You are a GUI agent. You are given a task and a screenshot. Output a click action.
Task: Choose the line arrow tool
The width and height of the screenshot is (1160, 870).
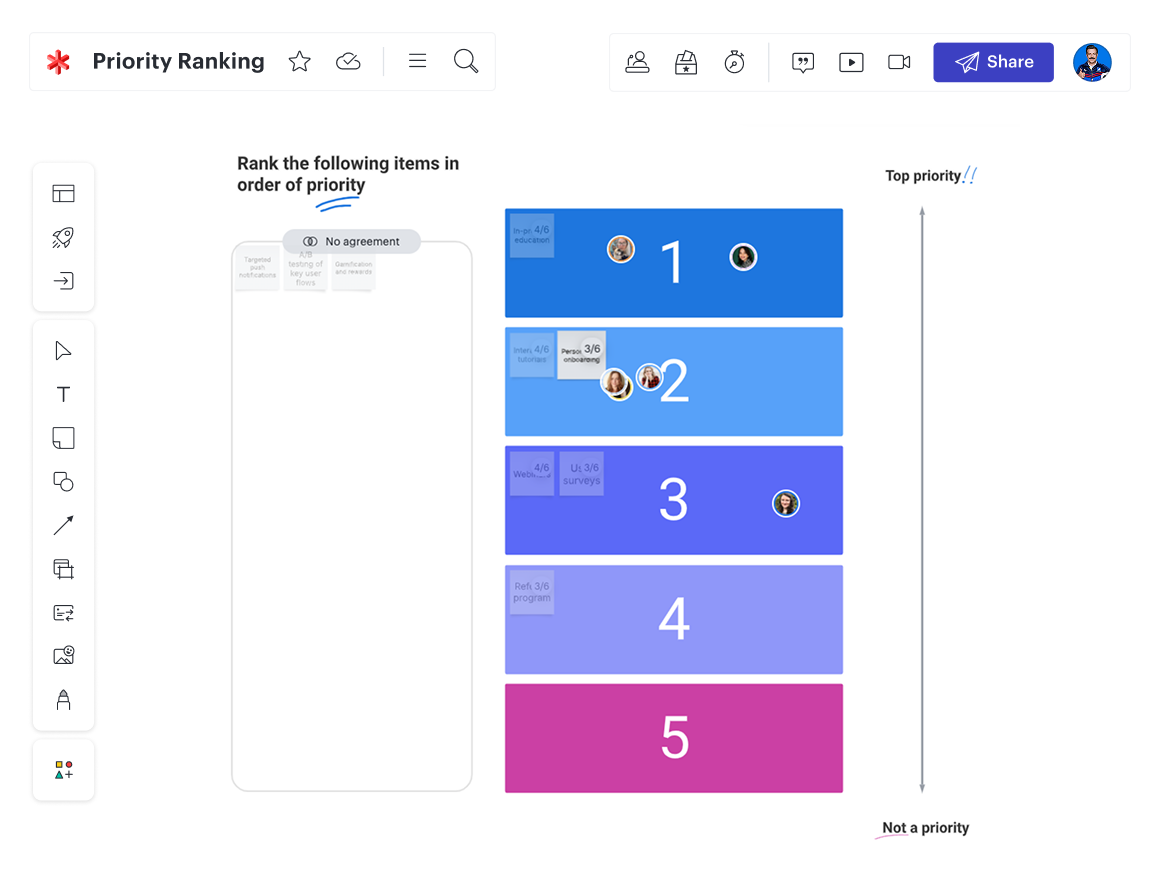63,525
